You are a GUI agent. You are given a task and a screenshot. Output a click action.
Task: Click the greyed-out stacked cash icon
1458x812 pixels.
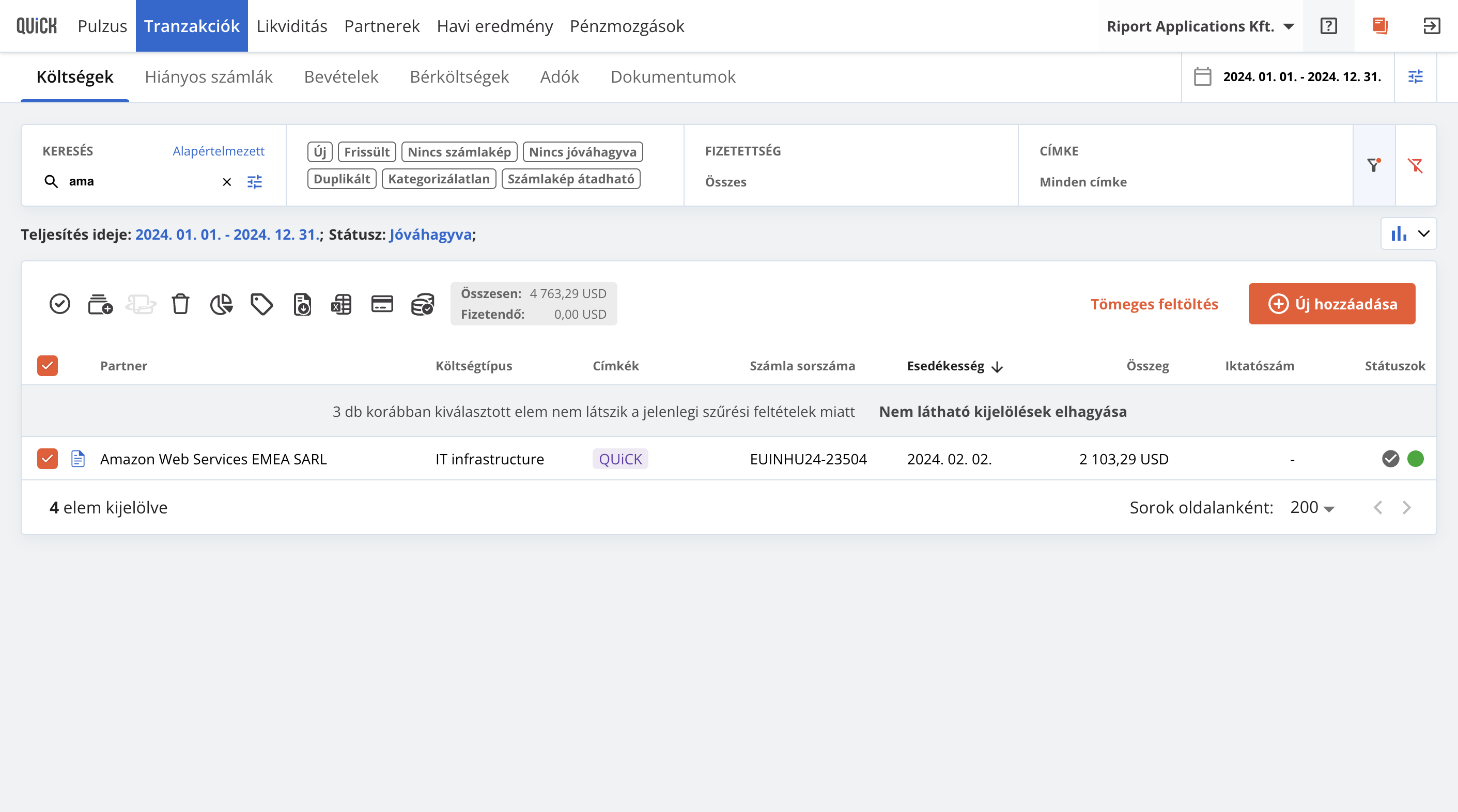[141, 304]
